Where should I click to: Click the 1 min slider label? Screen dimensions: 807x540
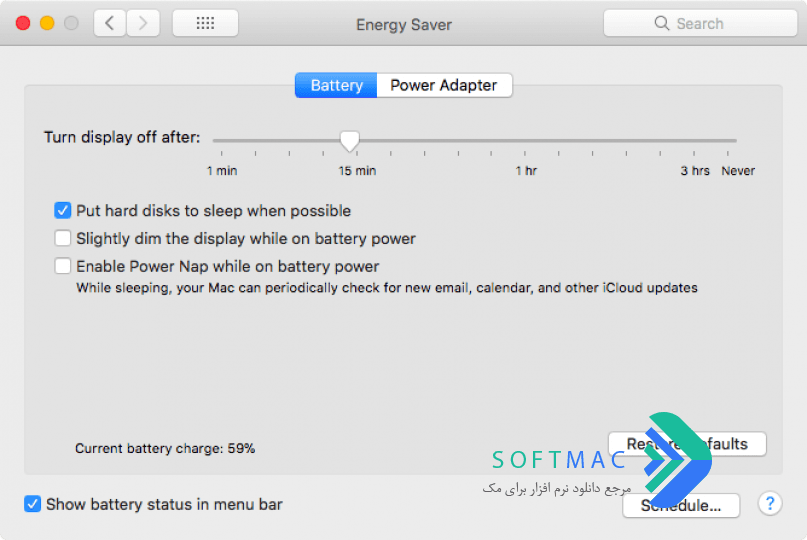coord(222,171)
